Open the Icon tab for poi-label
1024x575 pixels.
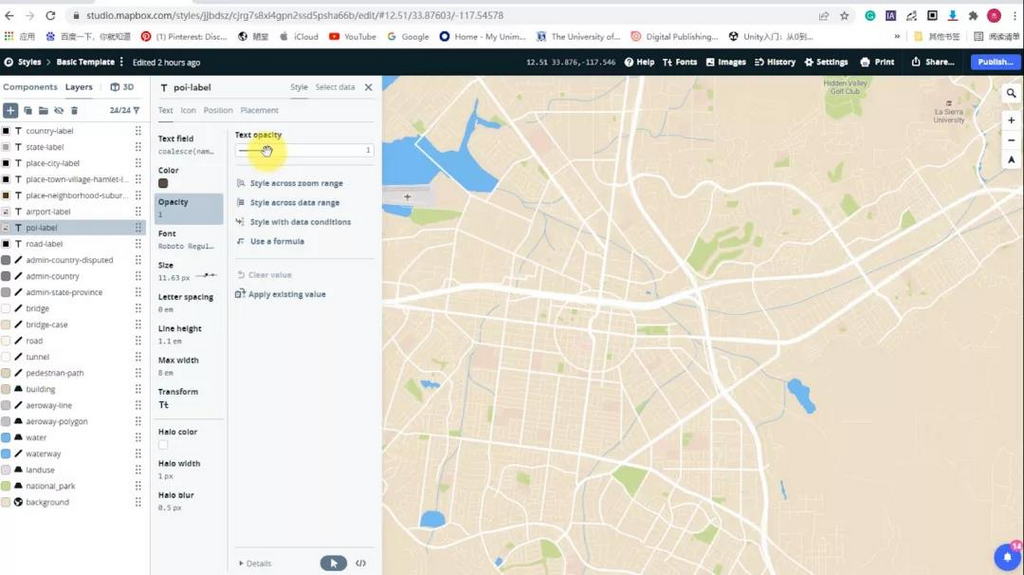click(x=188, y=110)
